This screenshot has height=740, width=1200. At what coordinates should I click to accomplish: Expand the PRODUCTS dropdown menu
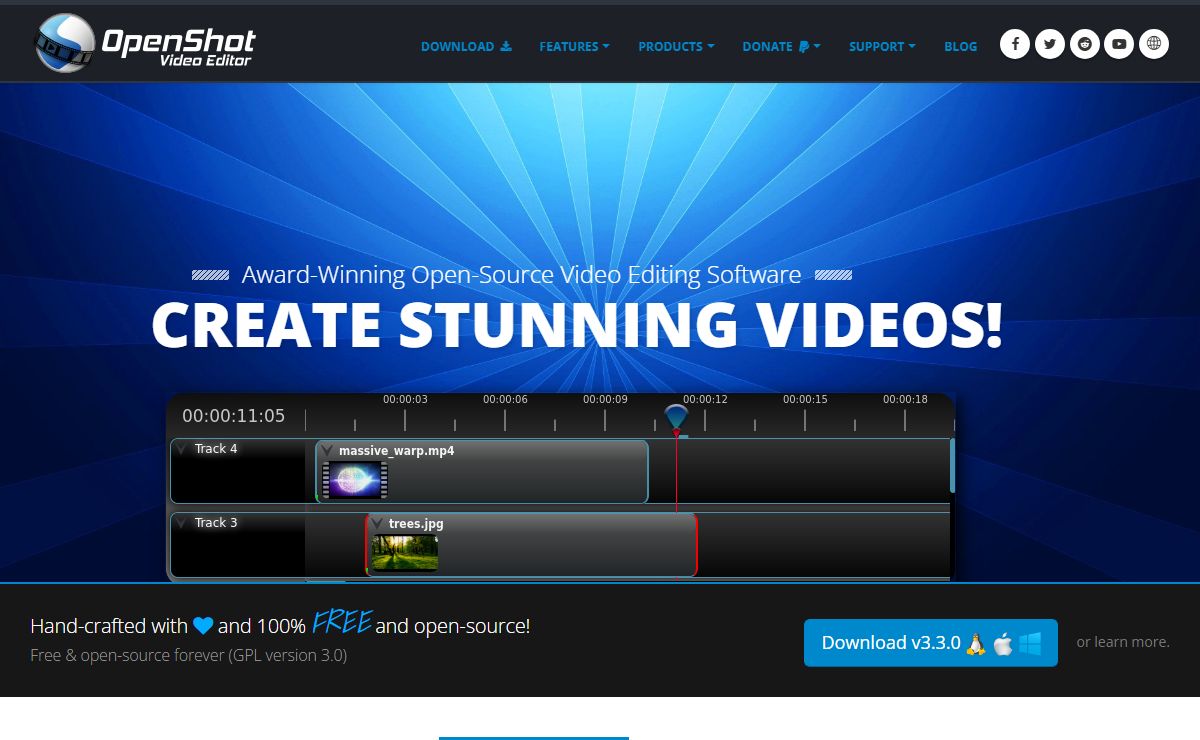676,46
